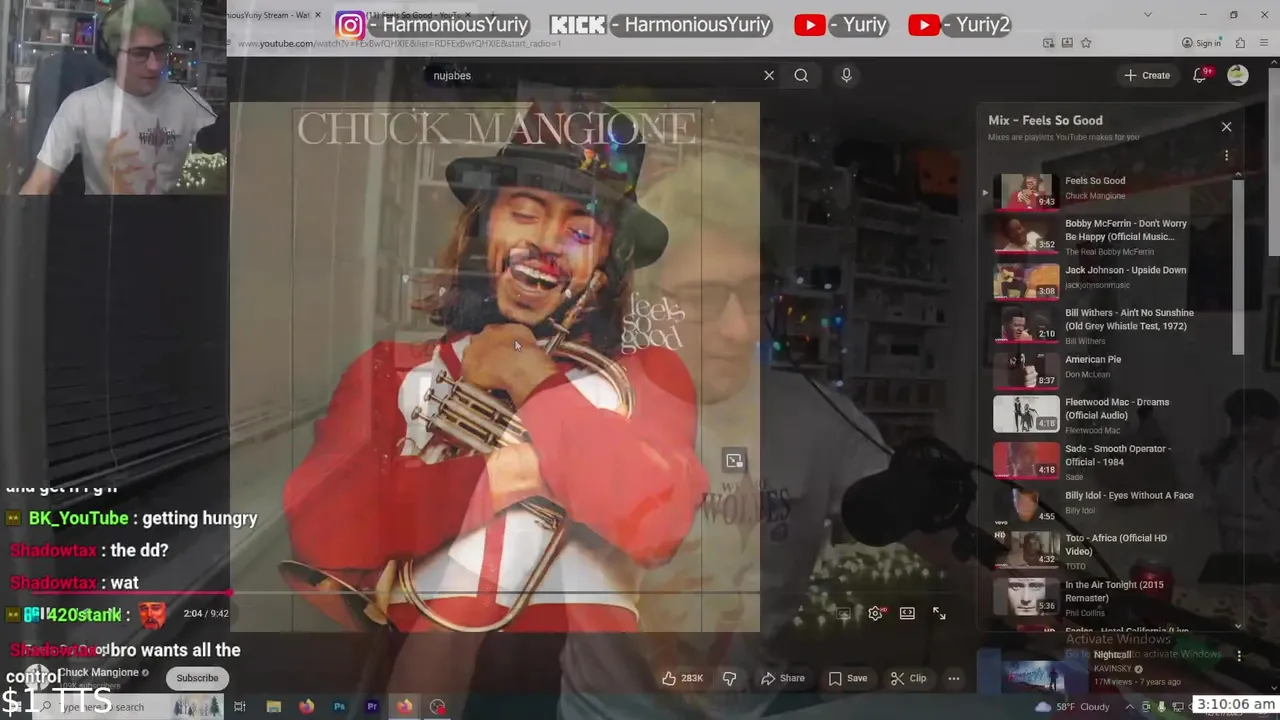Like the video with thumbs up
The image size is (1280, 720).
(682, 678)
